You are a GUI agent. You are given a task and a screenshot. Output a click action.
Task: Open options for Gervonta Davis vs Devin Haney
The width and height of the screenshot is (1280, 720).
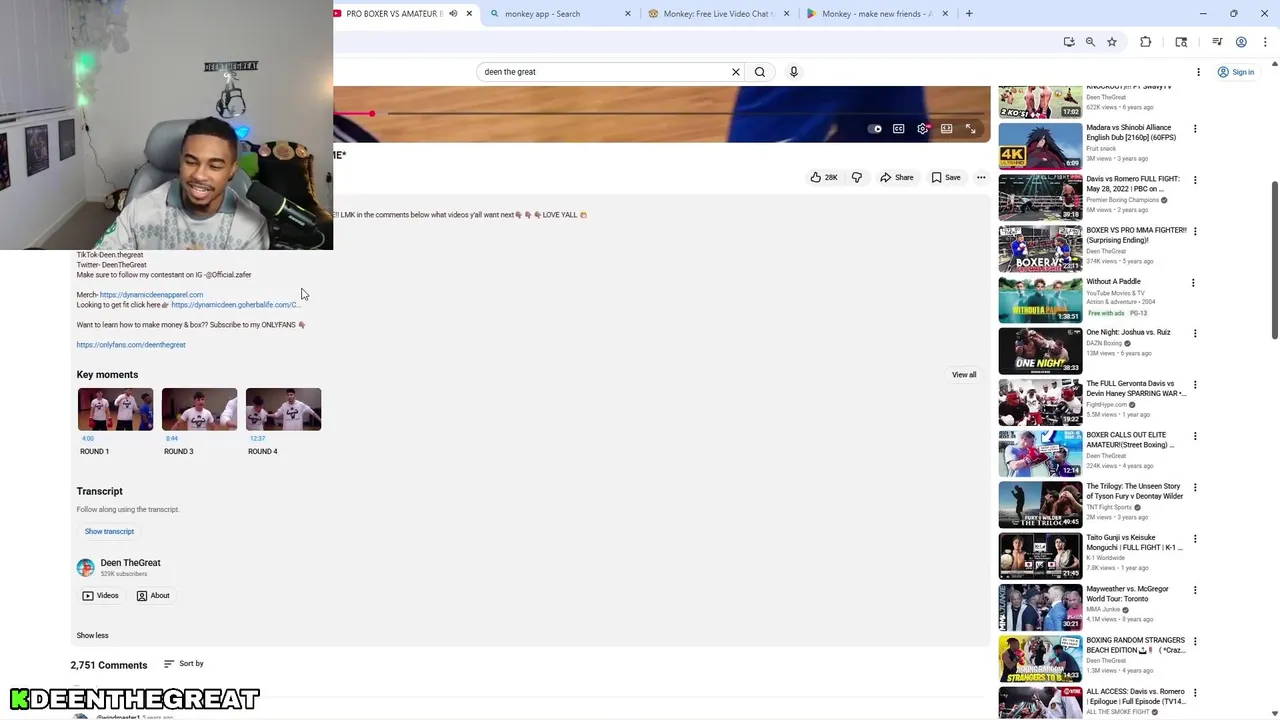[x=1194, y=385]
